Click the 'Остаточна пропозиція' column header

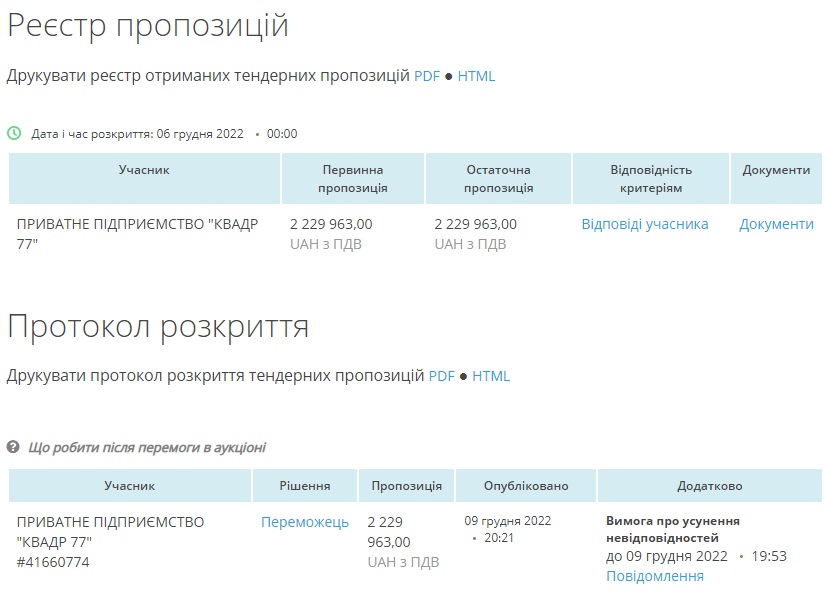coord(498,178)
